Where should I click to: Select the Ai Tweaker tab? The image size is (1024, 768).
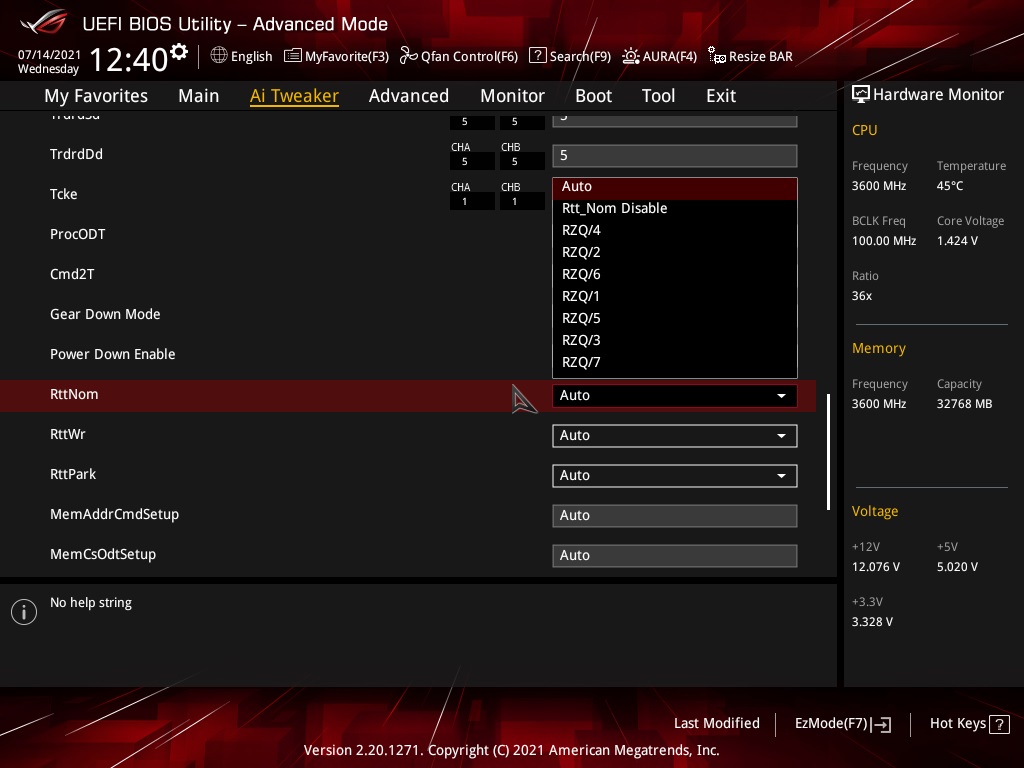(294, 96)
